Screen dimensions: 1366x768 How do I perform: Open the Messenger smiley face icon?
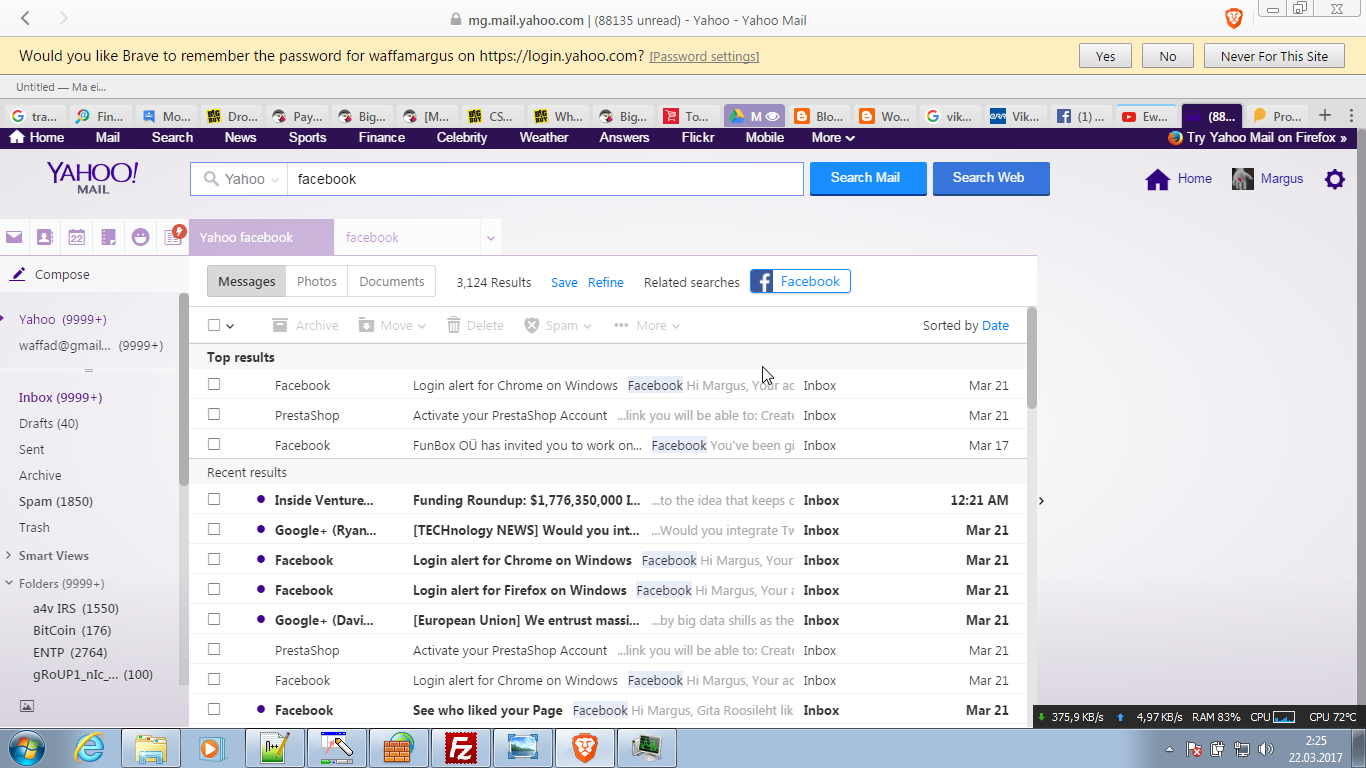140,237
